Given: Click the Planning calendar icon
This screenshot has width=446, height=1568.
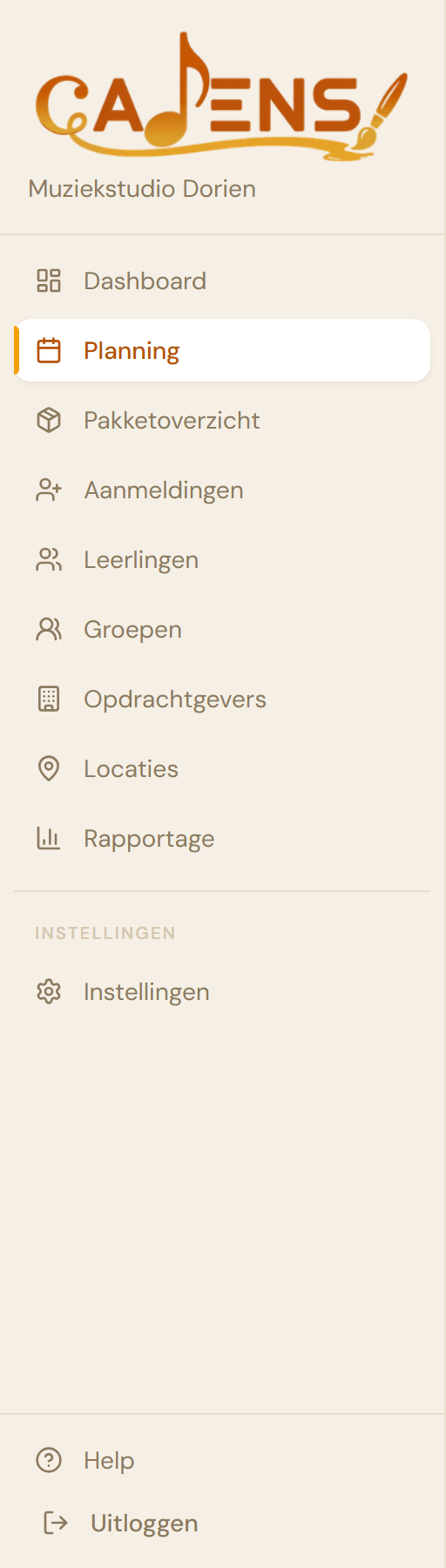Looking at the screenshot, I should (49, 350).
